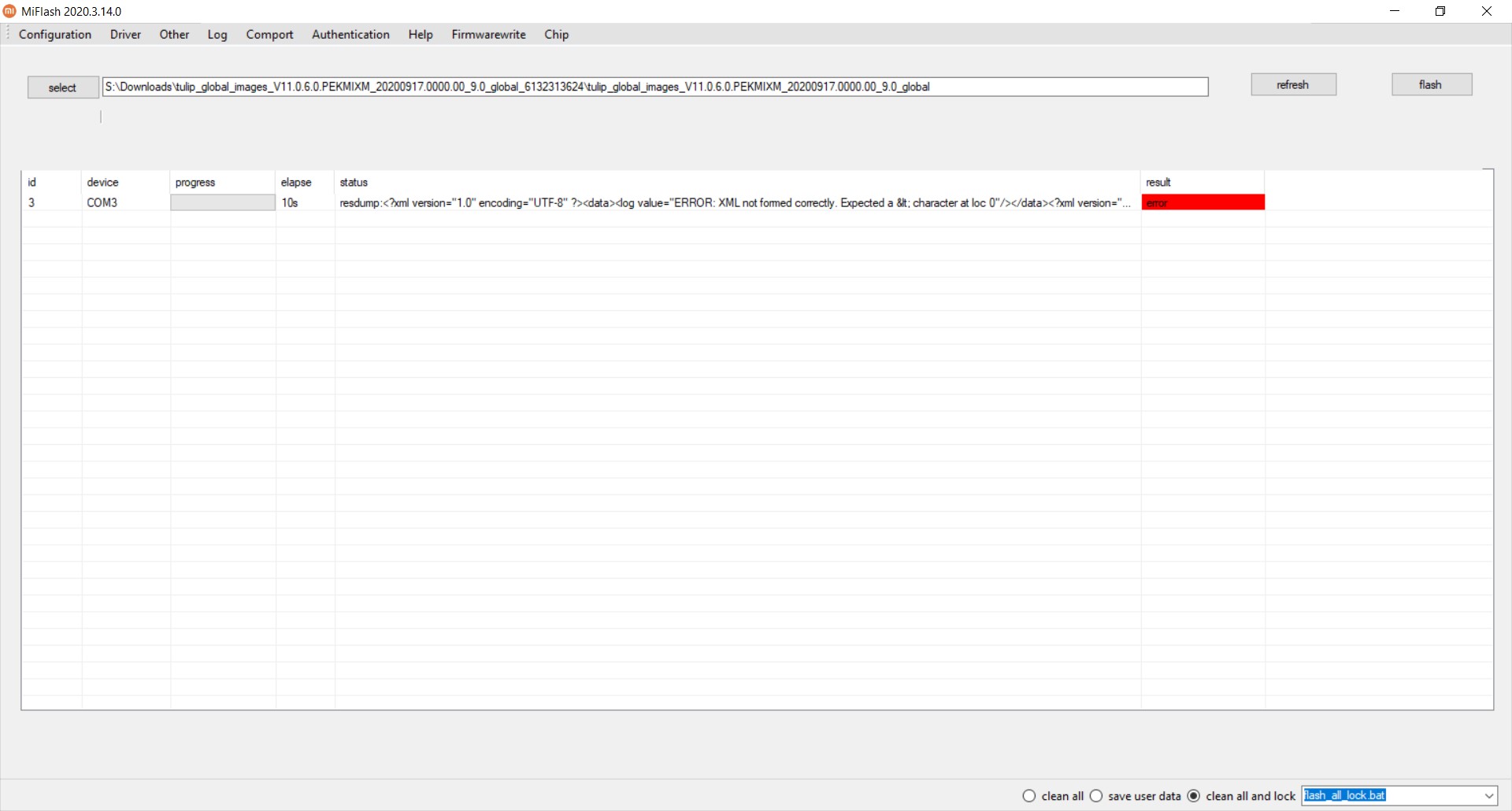The image size is (1512, 811).
Task: Open the Chip menu
Action: pos(557,35)
